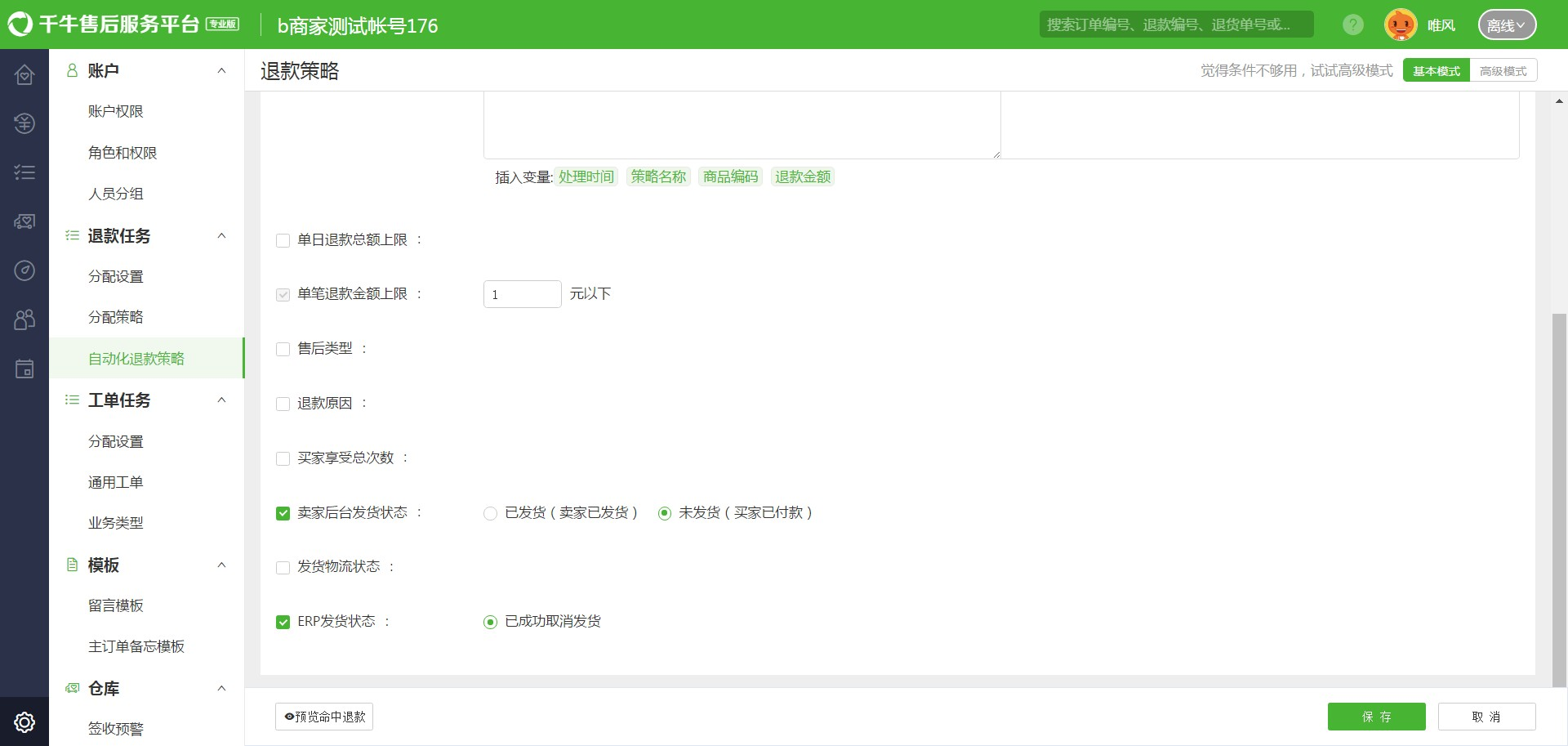1568x746 pixels.
Task: Click the people icon in the left rail
Action: pos(24,319)
